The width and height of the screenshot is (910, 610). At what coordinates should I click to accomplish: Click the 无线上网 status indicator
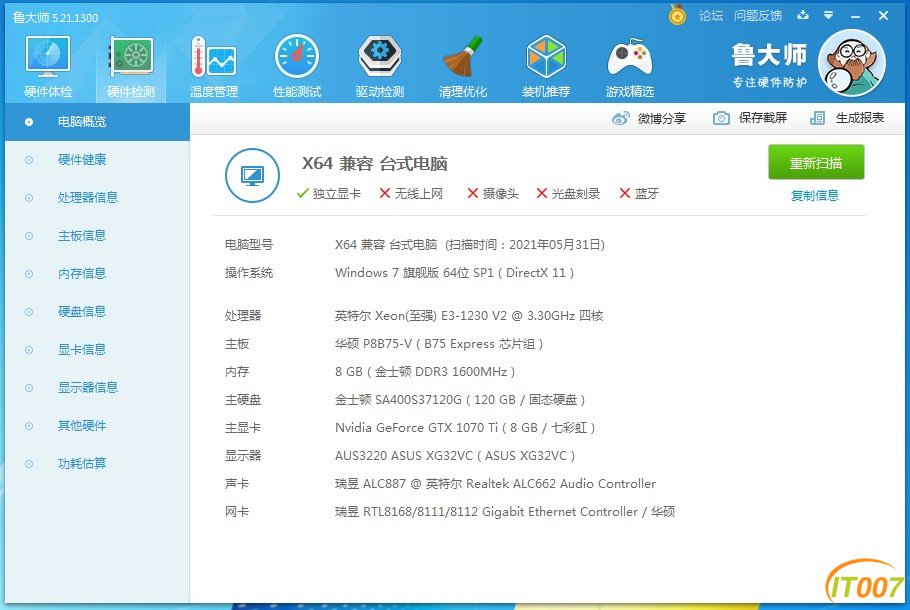point(411,194)
